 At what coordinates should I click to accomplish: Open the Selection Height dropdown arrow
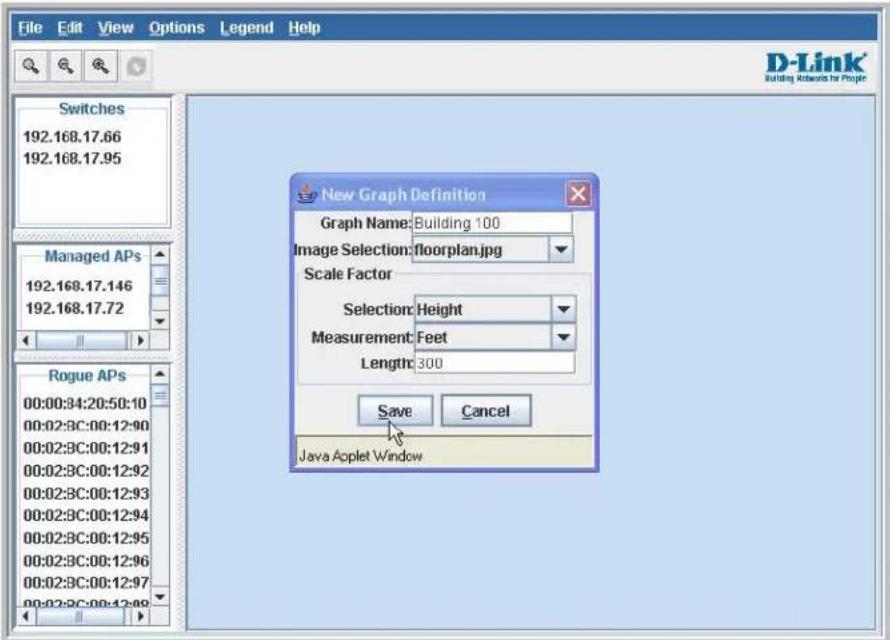coord(563,309)
